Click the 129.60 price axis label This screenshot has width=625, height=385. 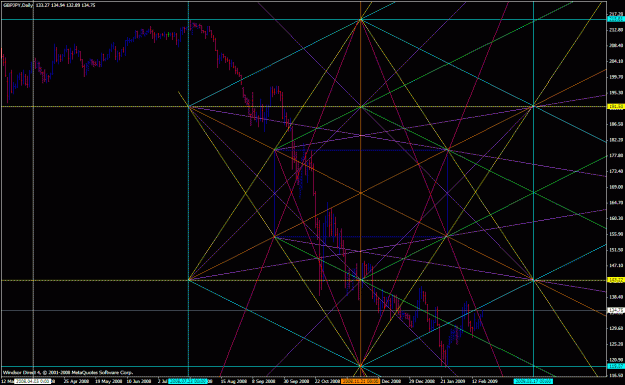pyautogui.click(x=616, y=328)
